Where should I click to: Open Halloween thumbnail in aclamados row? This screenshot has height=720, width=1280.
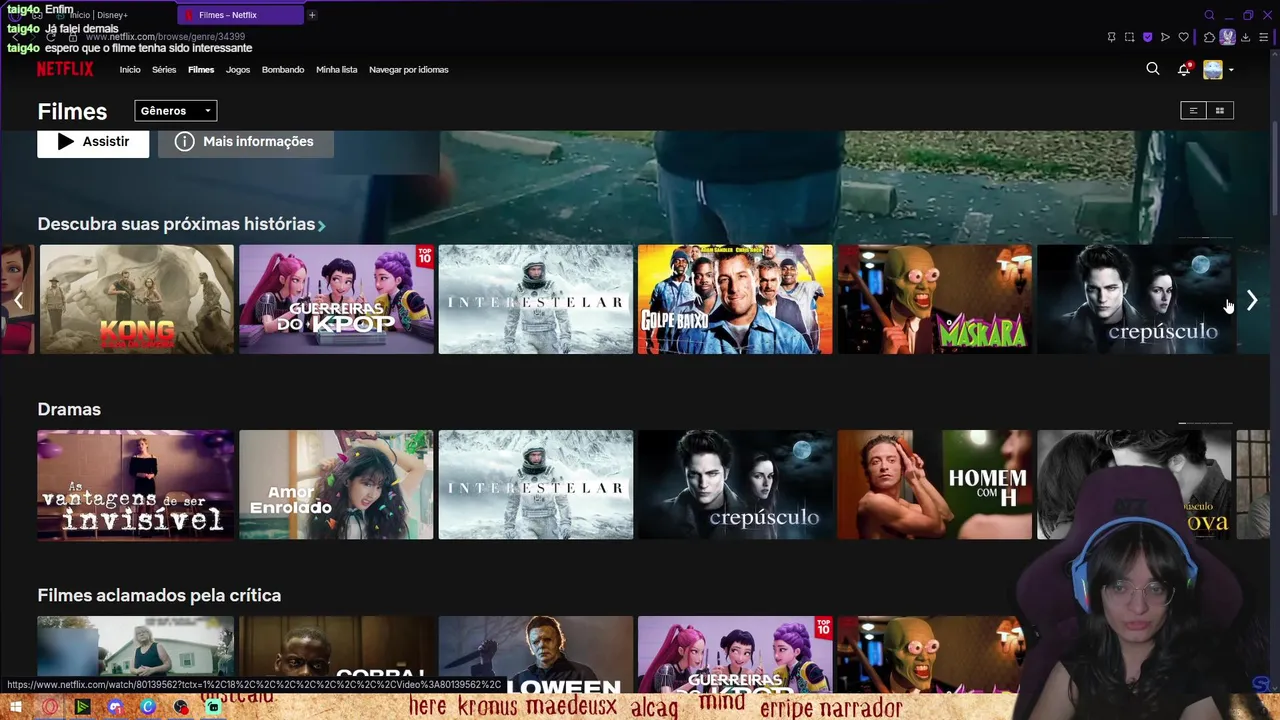pyautogui.click(x=535, y=654)
